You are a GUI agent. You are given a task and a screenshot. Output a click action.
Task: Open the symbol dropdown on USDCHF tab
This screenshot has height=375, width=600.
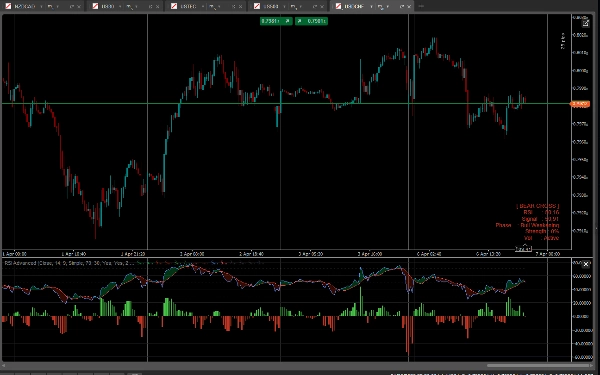pos(371,7)
